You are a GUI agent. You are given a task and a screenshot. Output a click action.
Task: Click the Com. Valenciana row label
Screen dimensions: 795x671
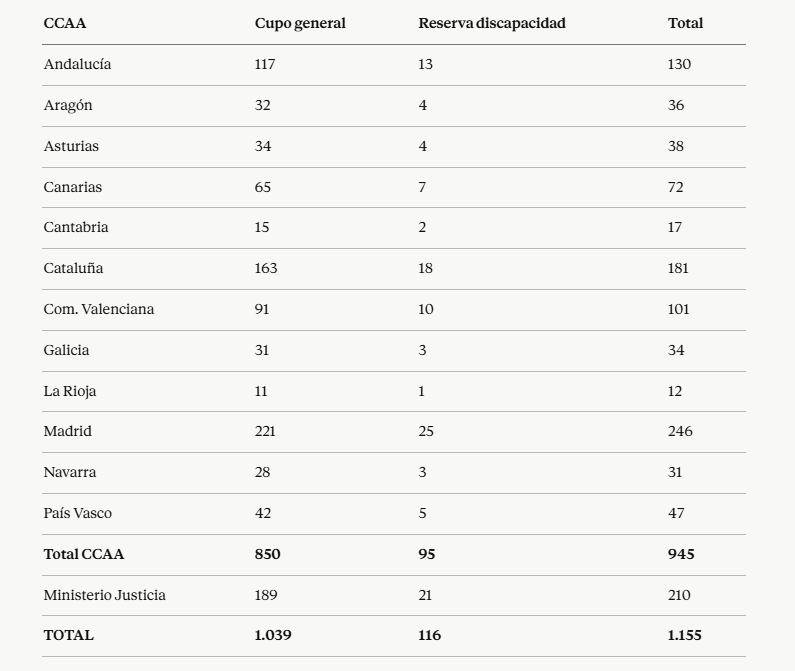point(98,309)
